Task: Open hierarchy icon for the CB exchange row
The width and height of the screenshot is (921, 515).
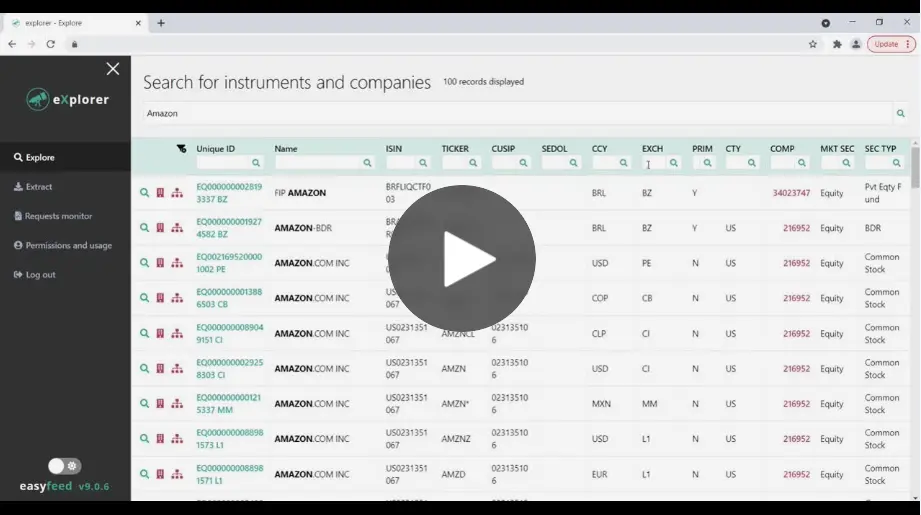Action: (x=177, y=298)
